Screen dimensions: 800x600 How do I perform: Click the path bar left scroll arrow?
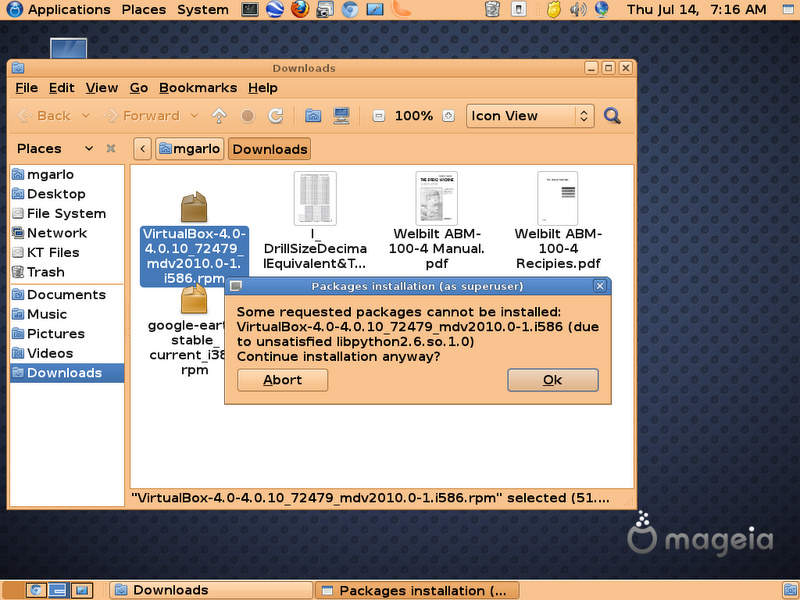coord(142,149)
